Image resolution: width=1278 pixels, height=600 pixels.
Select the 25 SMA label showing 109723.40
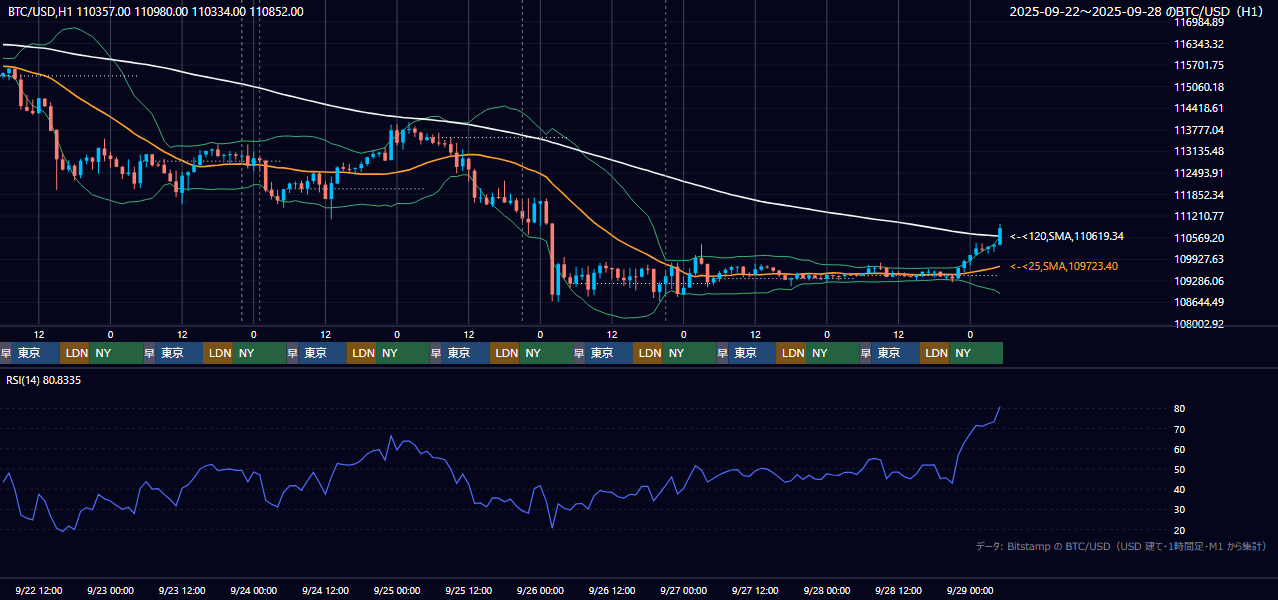click(x=1064, y=267)
